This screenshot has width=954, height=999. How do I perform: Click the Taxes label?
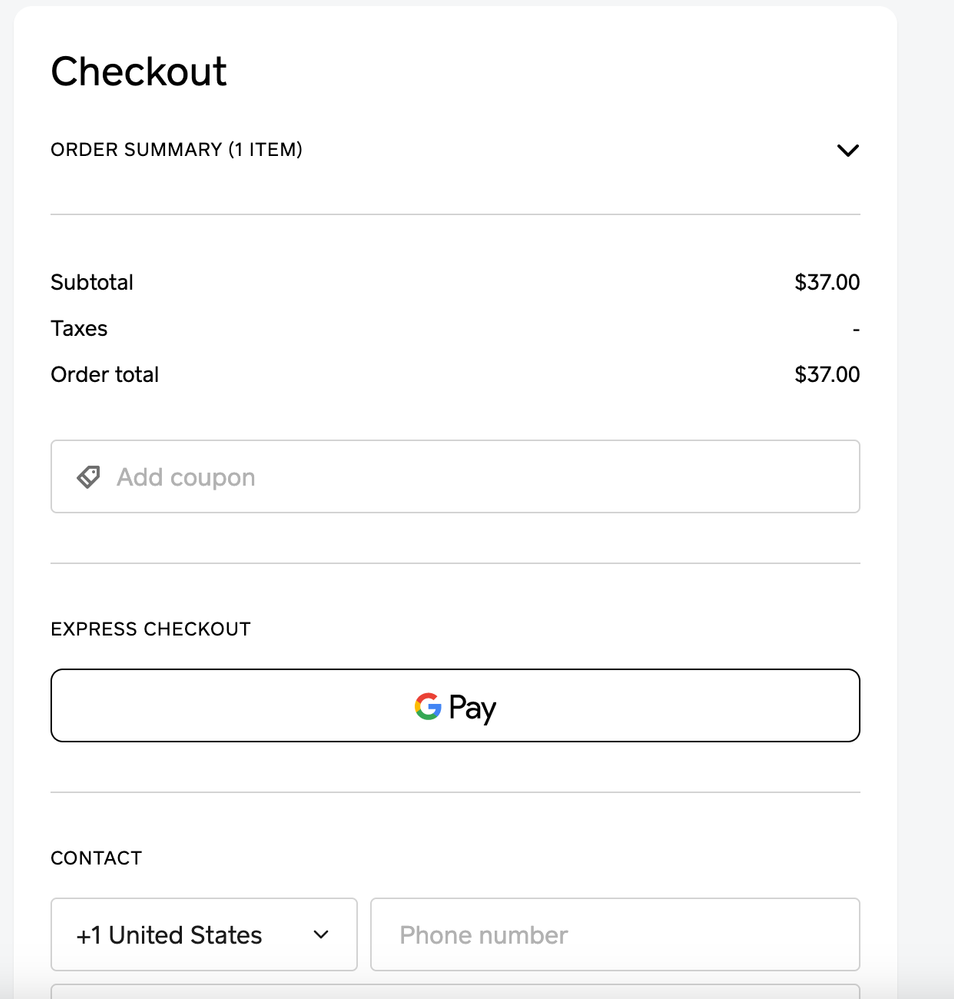pyautogui.click(x=79, y=328)
